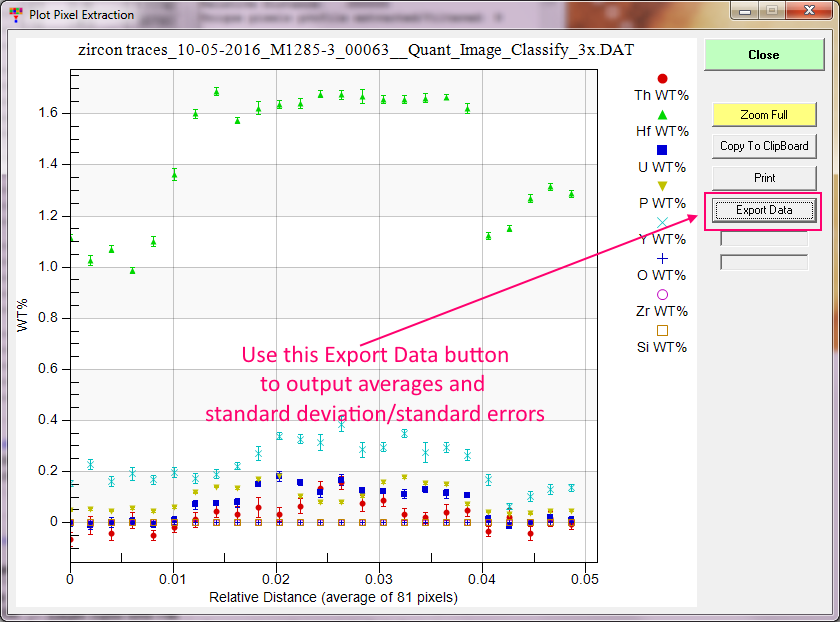Click the second empty field below Export Data
This screenshot has width=840, height=622.
click(763, 262)
